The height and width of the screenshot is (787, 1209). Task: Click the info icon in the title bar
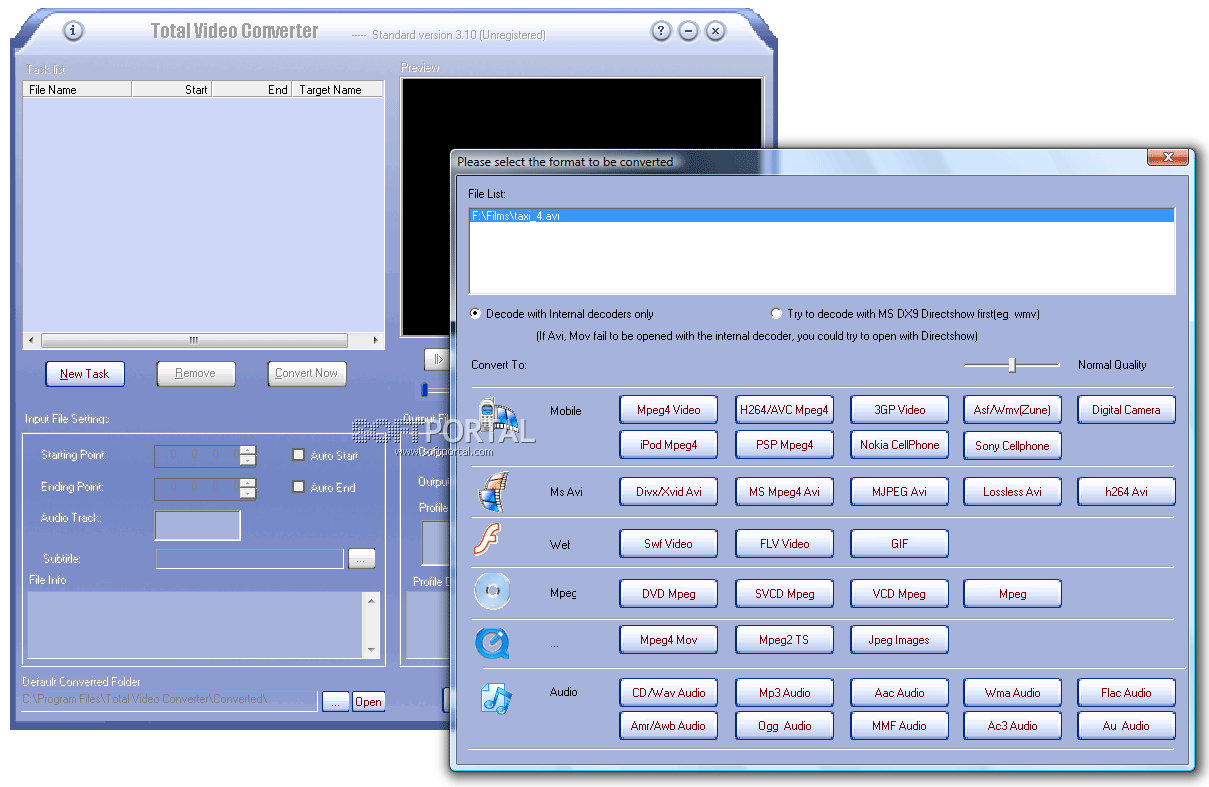coord(72,31)
